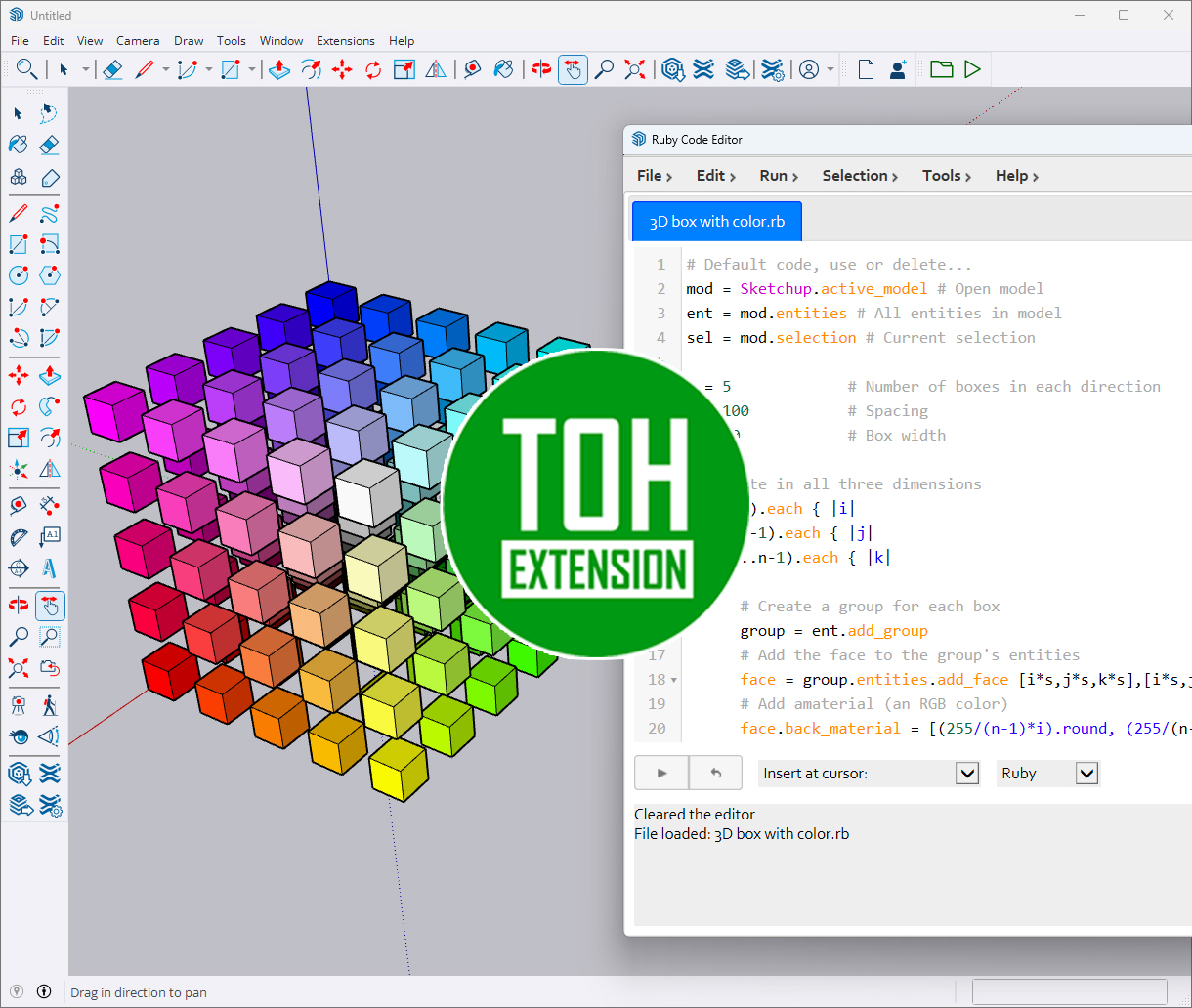Activate the Polygon tool
The width and height of the screenshot is (1192, 1008).
[50, 275]
